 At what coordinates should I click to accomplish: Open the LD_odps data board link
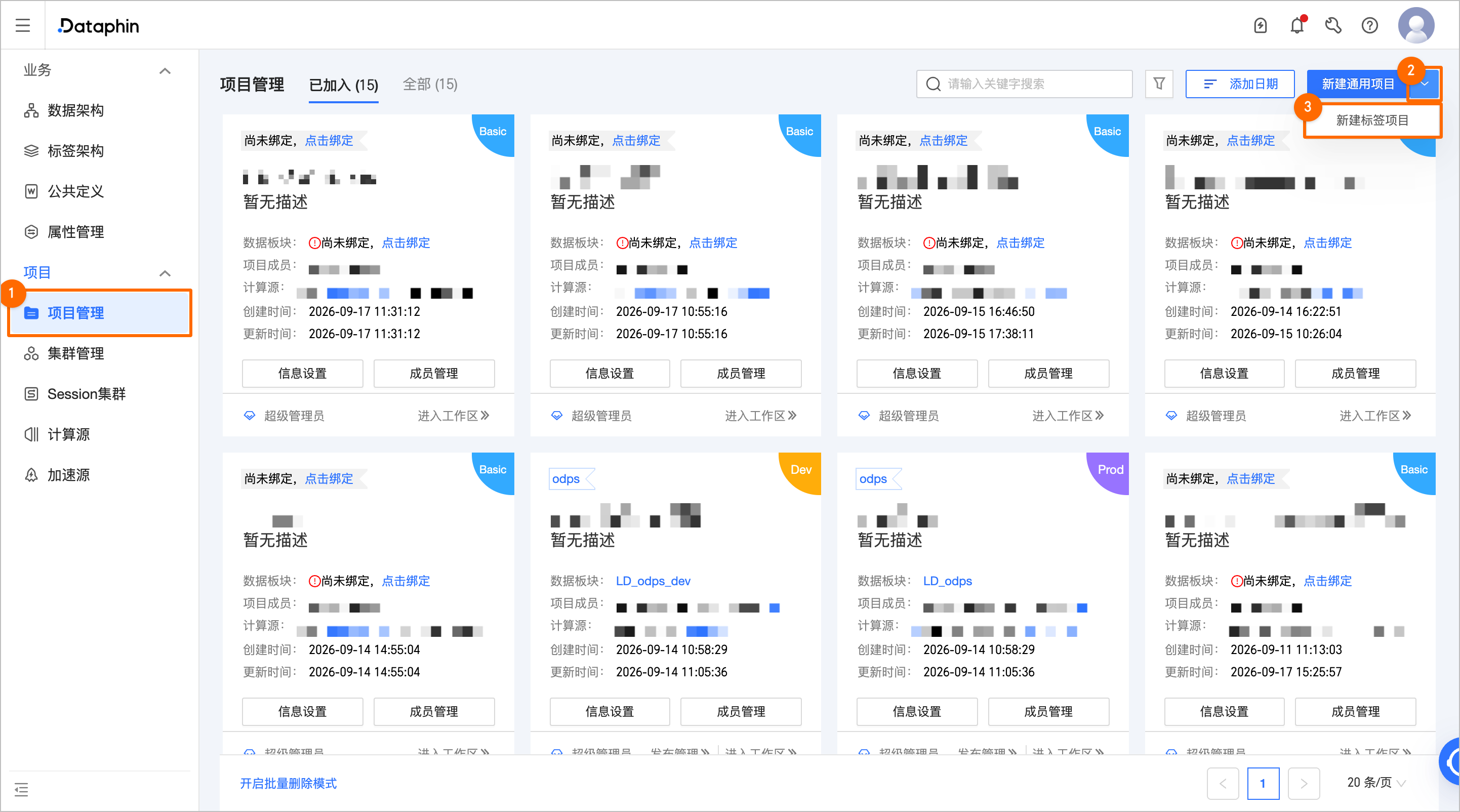click(947, 581)
